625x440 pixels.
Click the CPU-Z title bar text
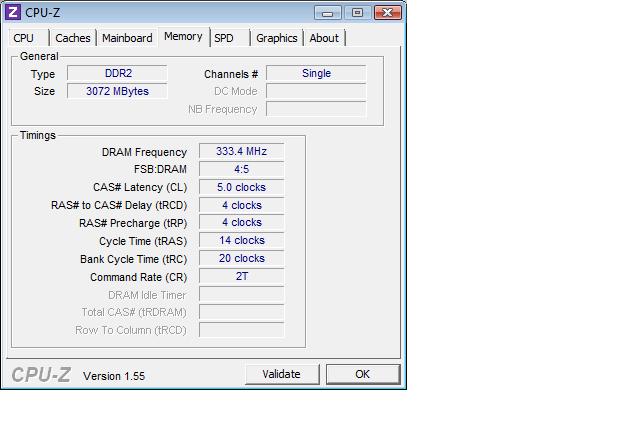(x=43, y=13)
